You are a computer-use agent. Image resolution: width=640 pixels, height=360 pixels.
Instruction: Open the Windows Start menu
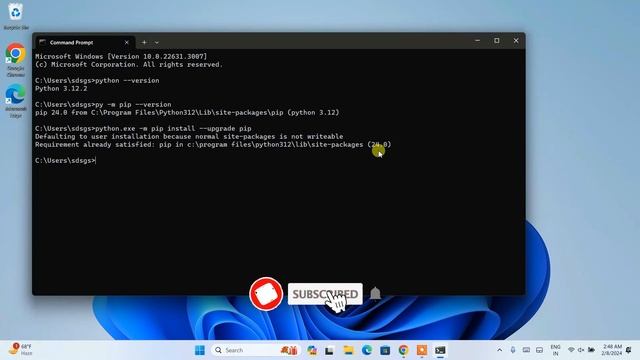coord(200,350)
